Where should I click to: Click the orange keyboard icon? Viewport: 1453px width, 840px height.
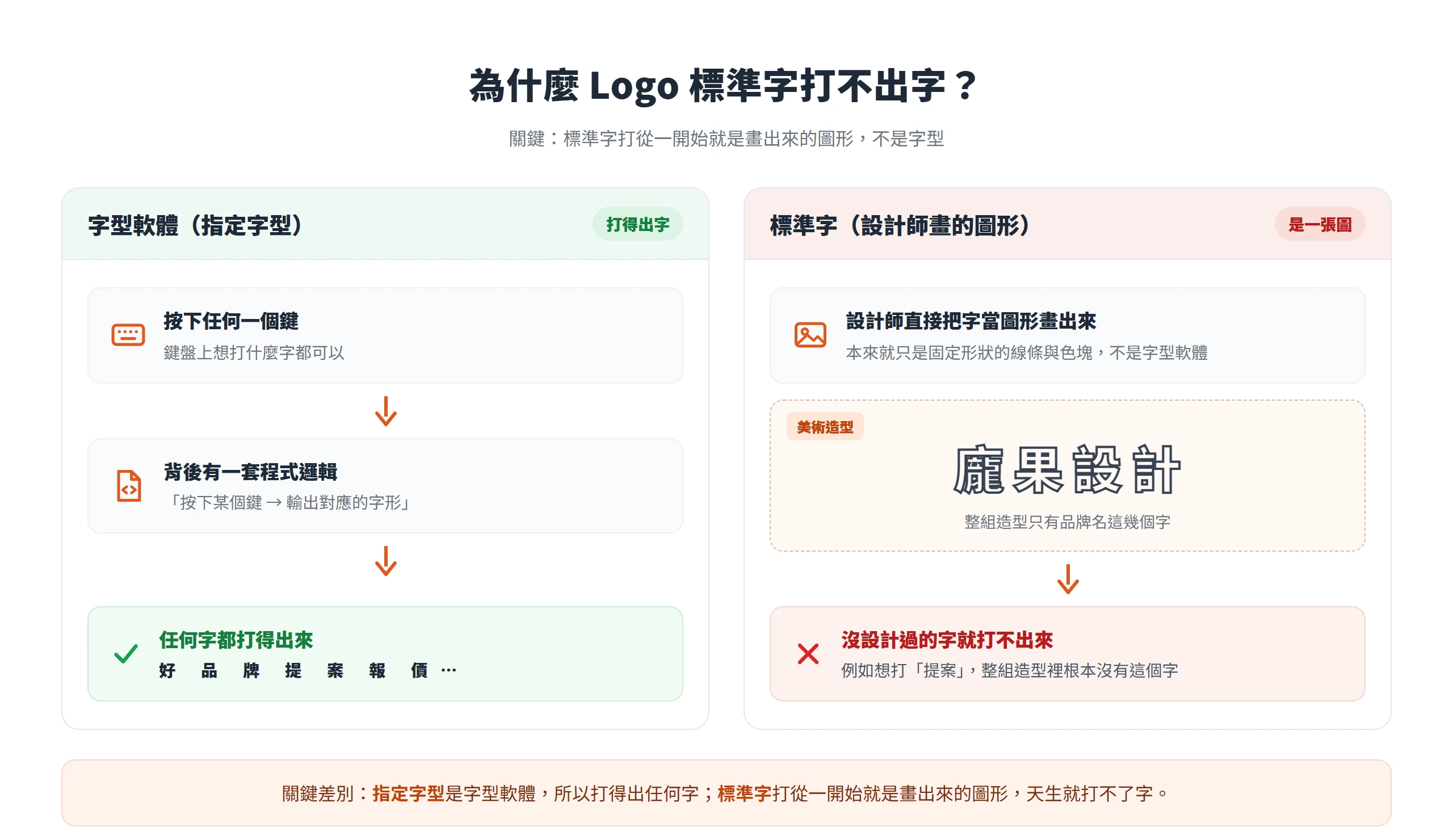tap(128, 335)
